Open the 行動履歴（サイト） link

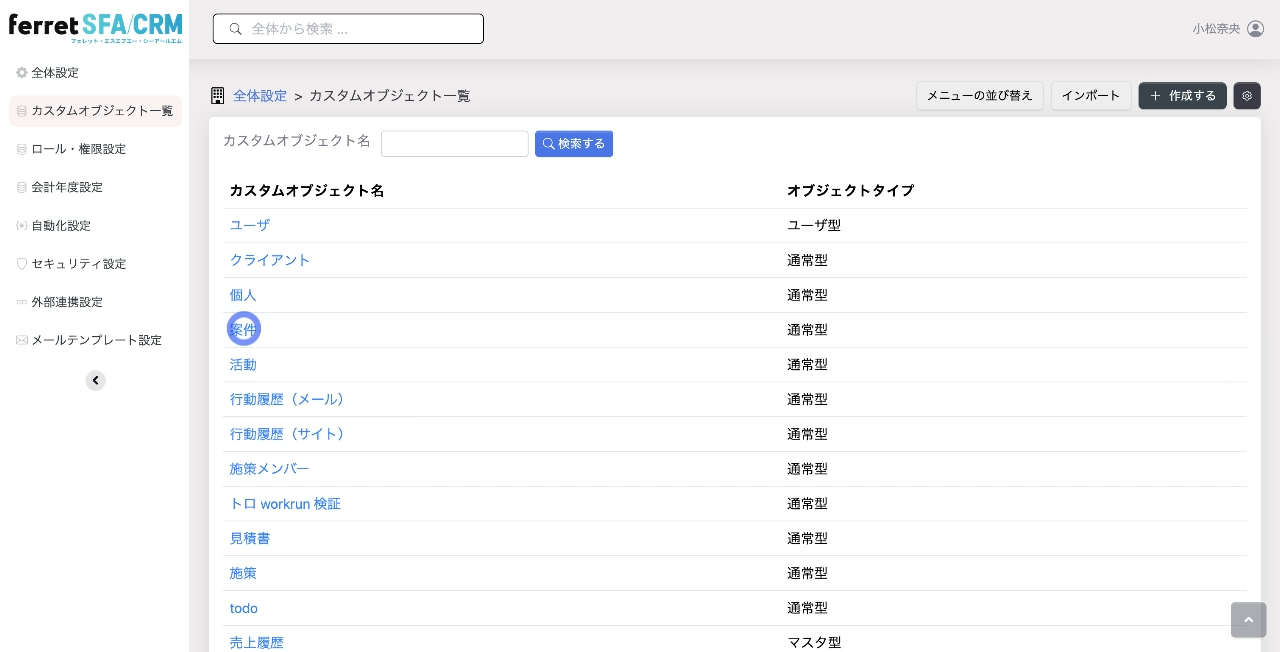point(290,434)
